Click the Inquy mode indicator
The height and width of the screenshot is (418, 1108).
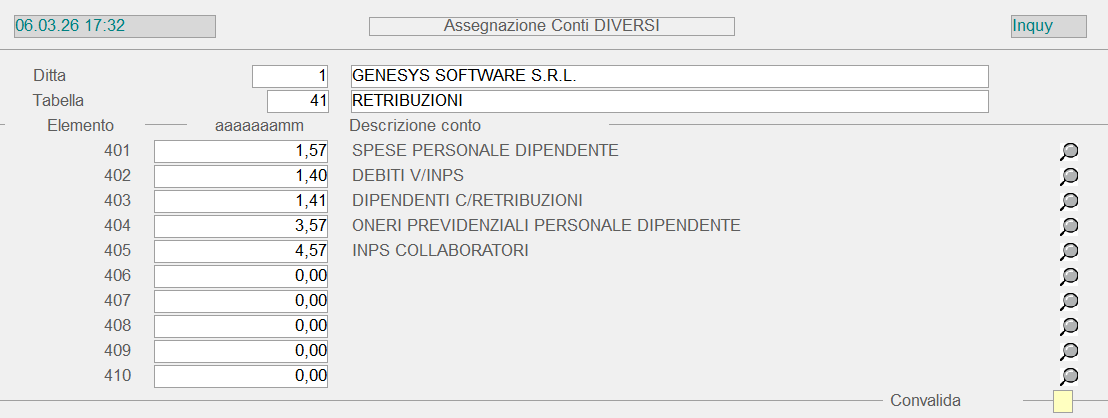(1048, 26)
